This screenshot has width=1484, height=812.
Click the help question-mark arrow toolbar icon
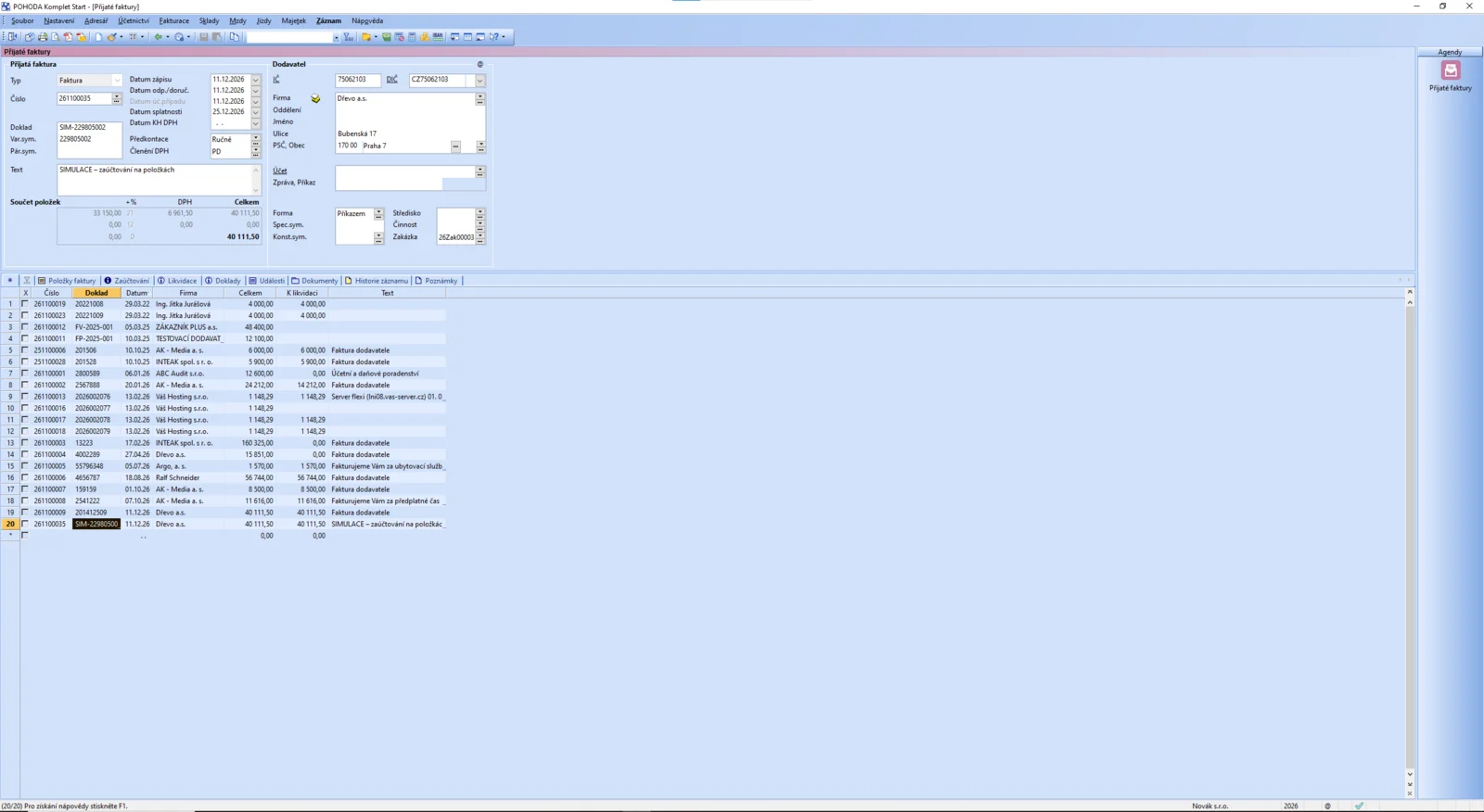click(x=494, y=37)
